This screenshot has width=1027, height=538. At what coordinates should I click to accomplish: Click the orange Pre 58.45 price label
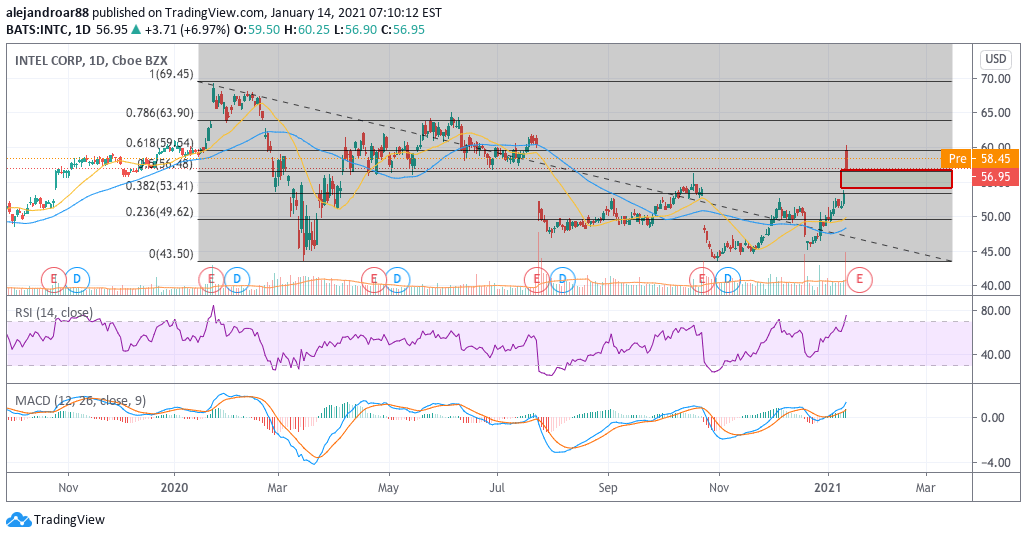click(980, 159)
